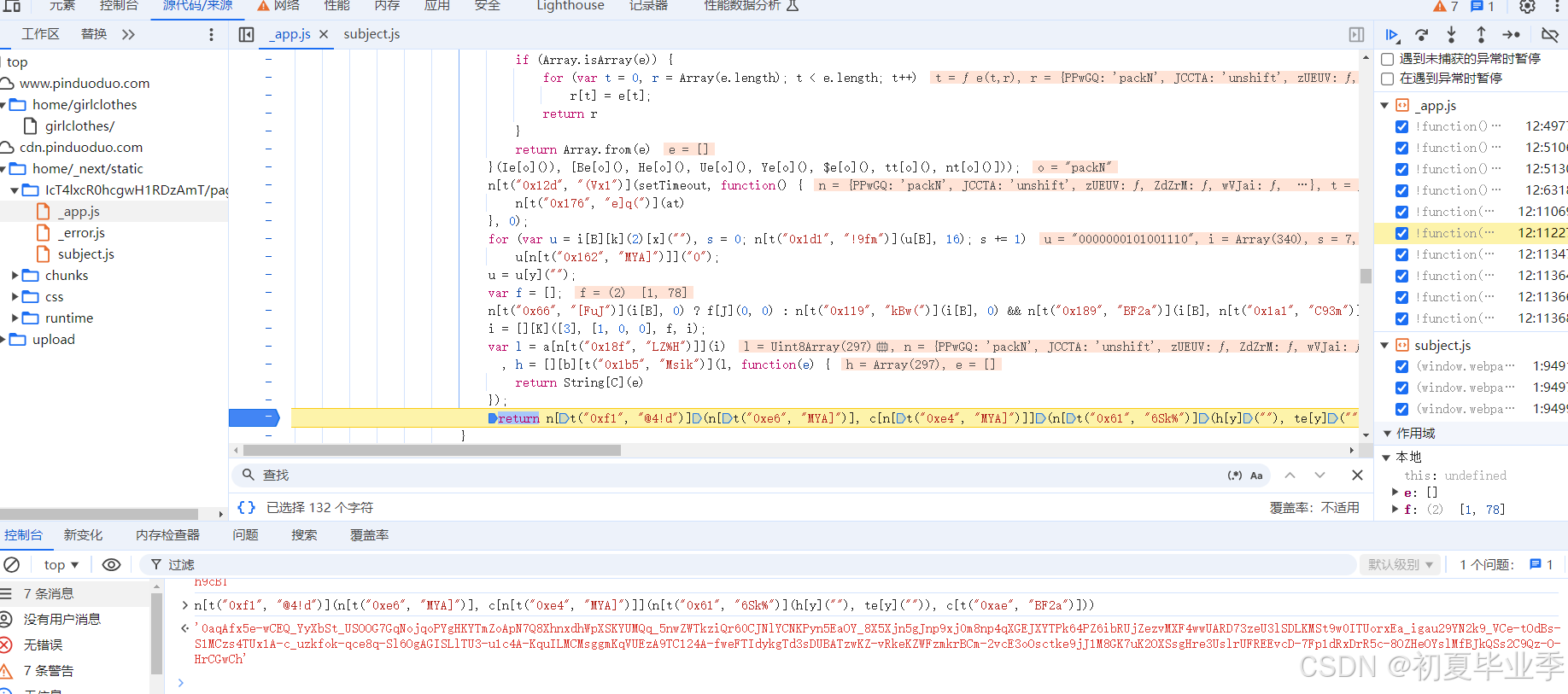Select girlclothes/ file in navigator
The width and height of the screenshot is (1568, 694).
point(79,126)
